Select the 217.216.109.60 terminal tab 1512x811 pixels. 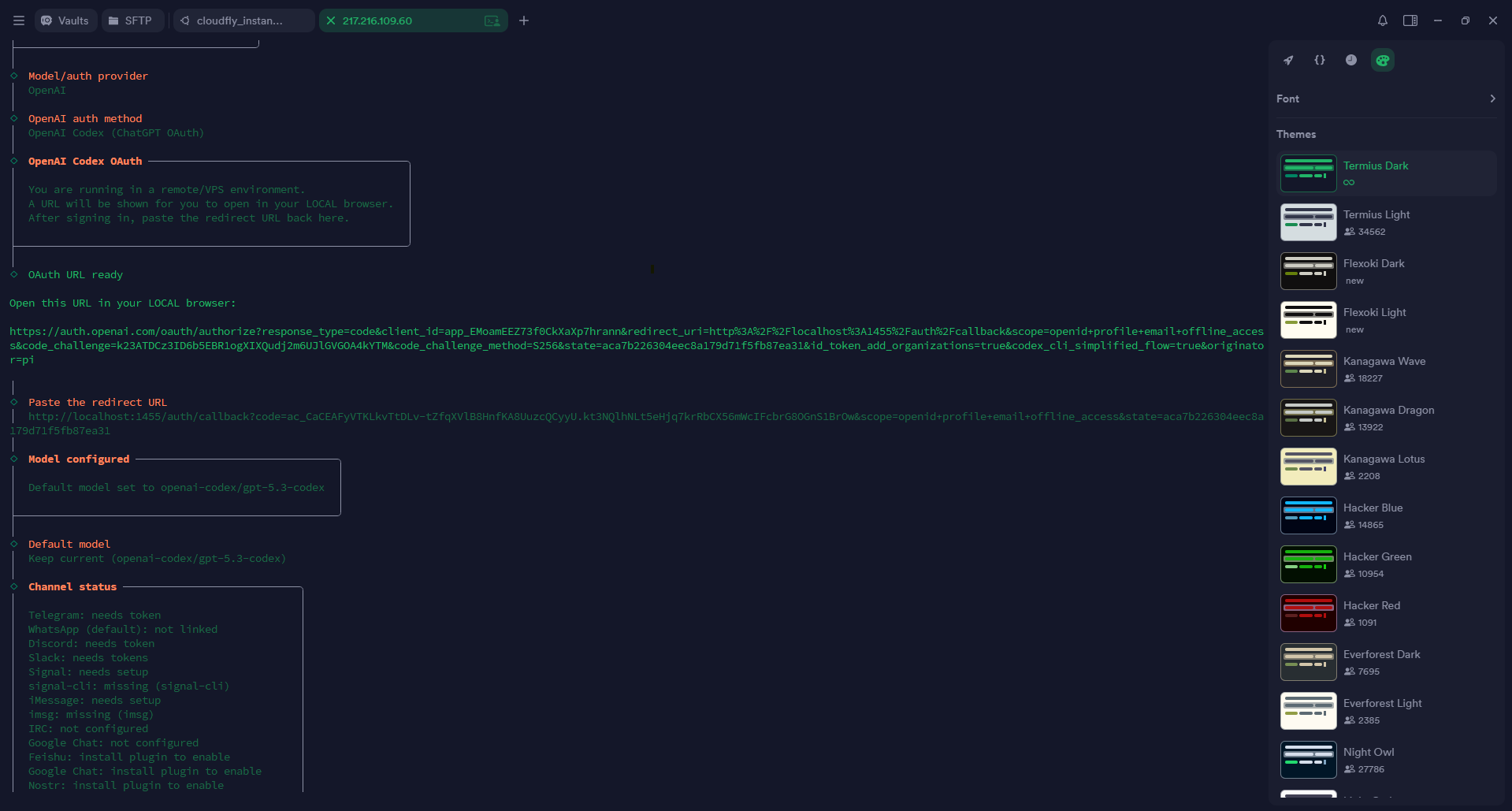pos(413,20)
